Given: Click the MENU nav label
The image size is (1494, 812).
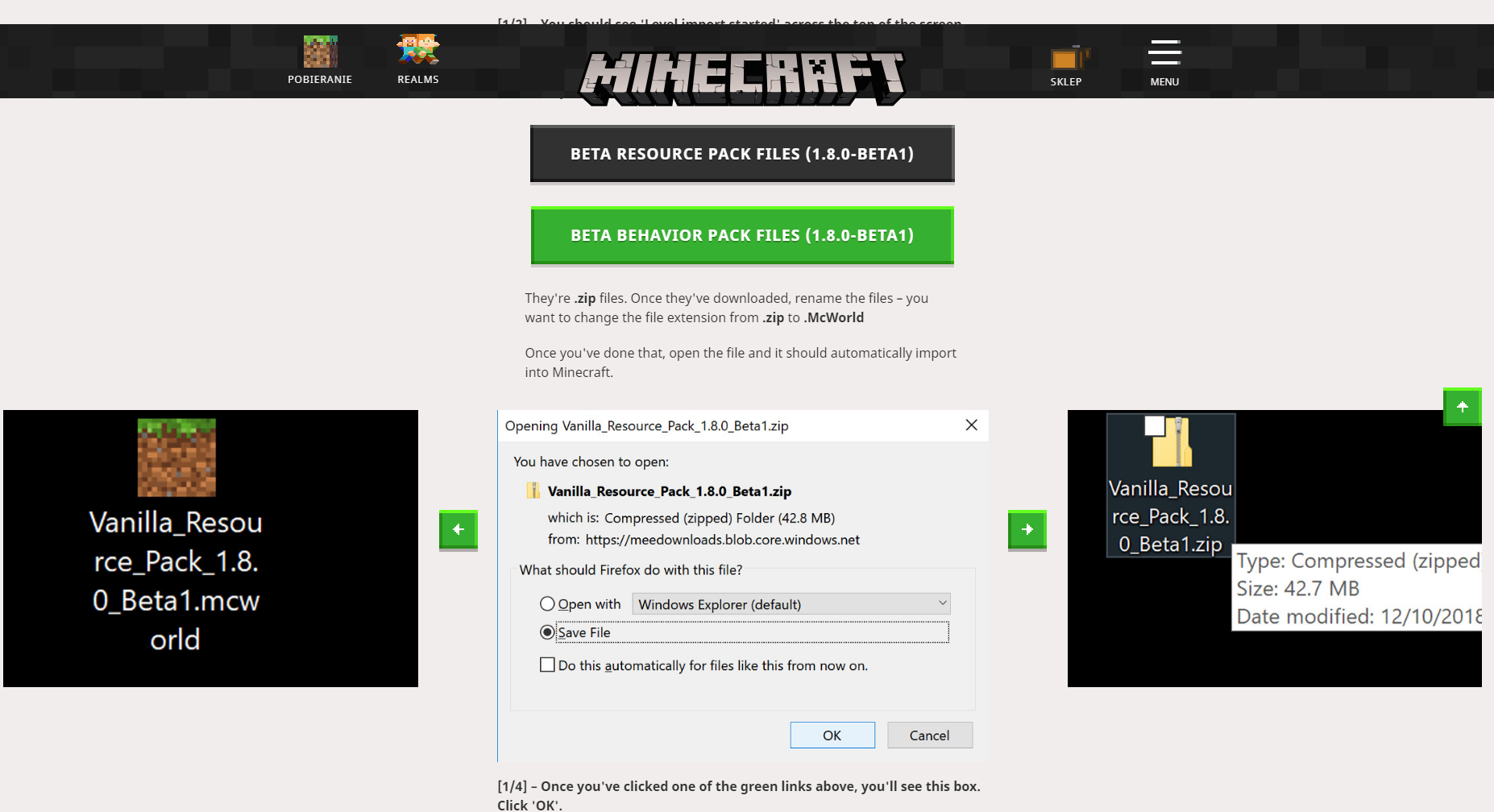Looking at the screenshot, I should (1164, 82).
